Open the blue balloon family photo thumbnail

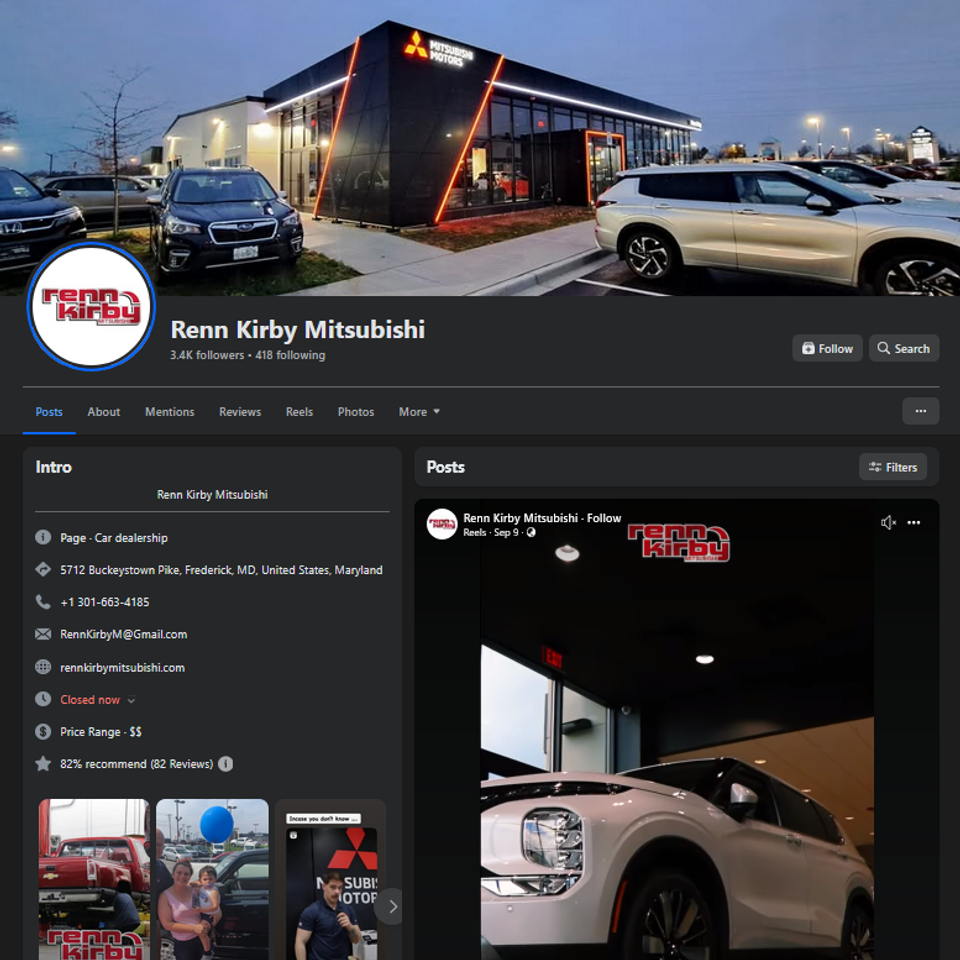click(x=212, y=879)
